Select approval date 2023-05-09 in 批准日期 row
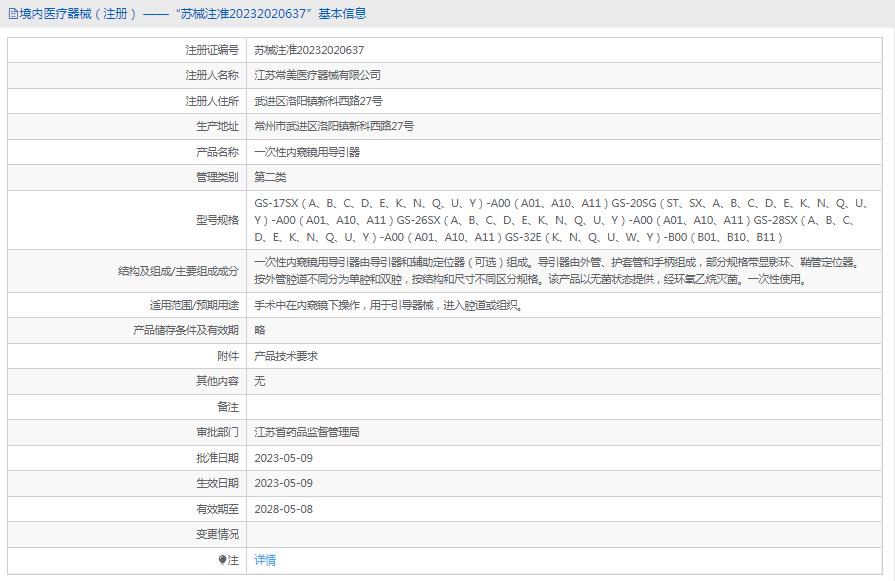The image size is (895, 581). 284,458
